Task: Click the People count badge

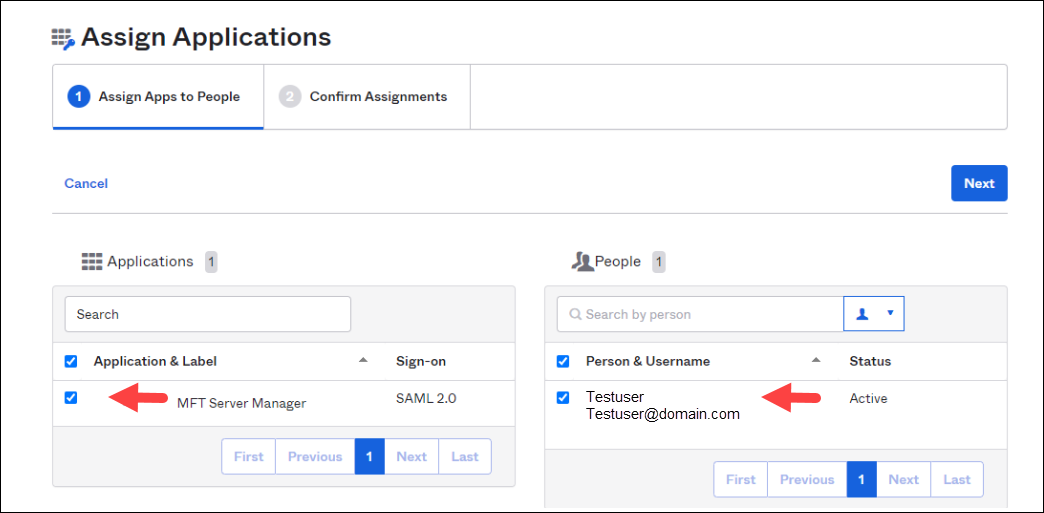Action: pyautogui.click(x=658, y=262)
